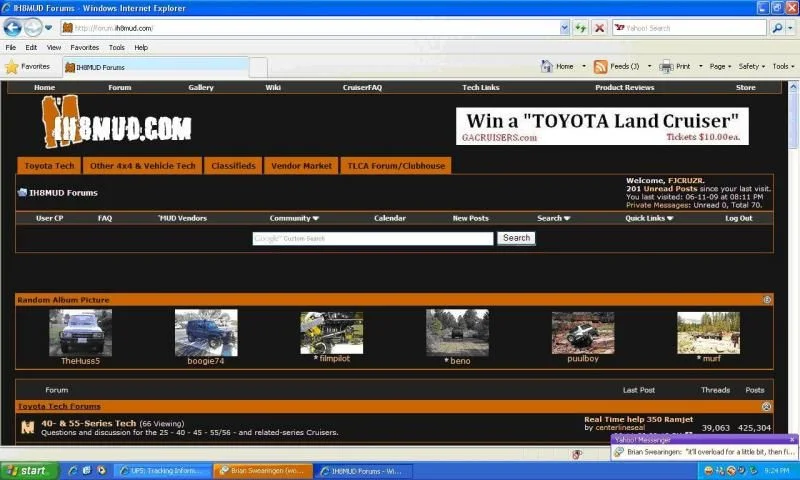Expand the Quick Links dropdown menu
Viewport: 800px width, 480px height.
pos(649,218)
